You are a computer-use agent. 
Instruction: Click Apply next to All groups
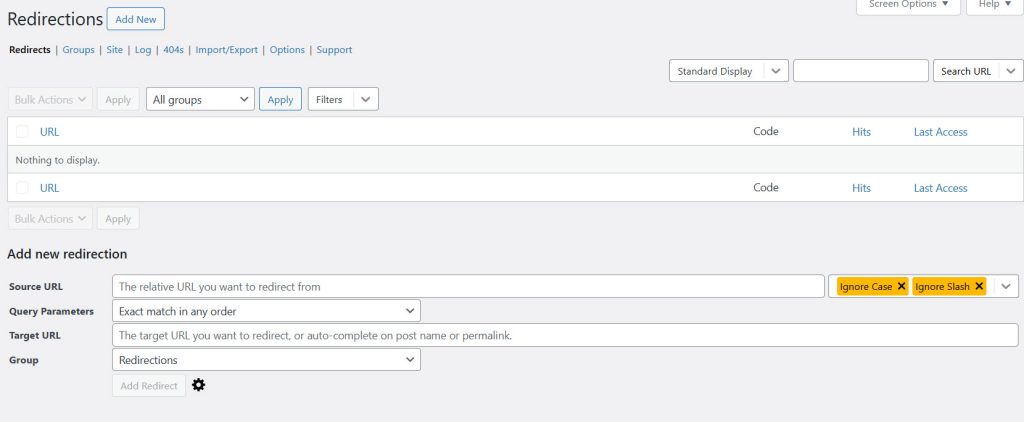(280, 99)
